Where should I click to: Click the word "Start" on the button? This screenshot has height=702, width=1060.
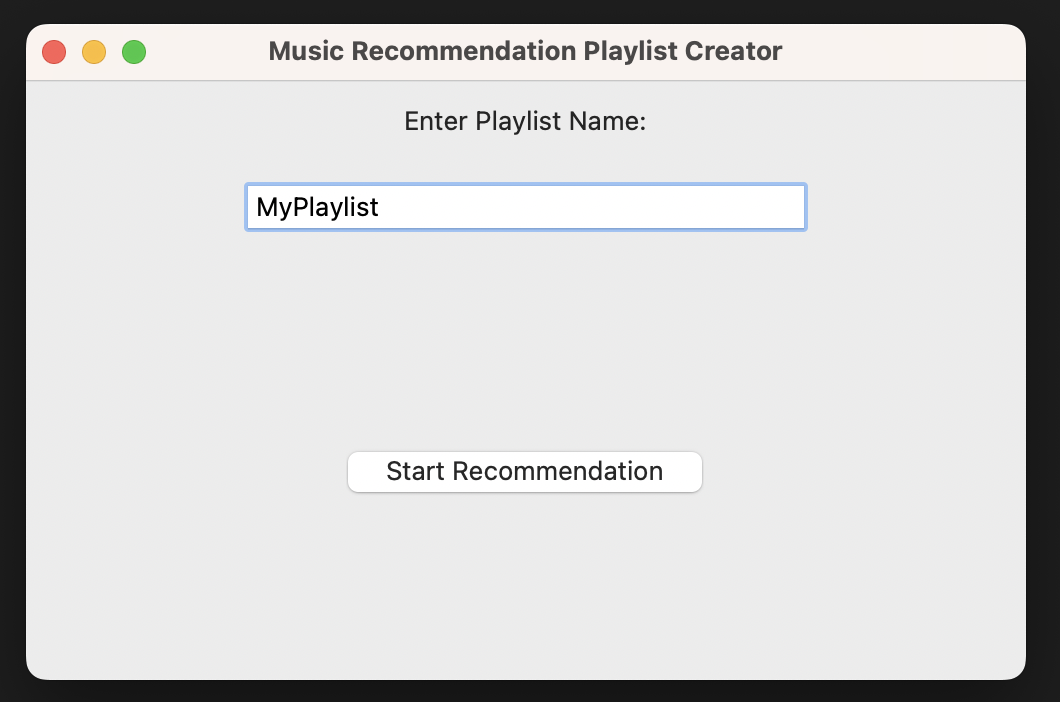(x=416, y=471)
